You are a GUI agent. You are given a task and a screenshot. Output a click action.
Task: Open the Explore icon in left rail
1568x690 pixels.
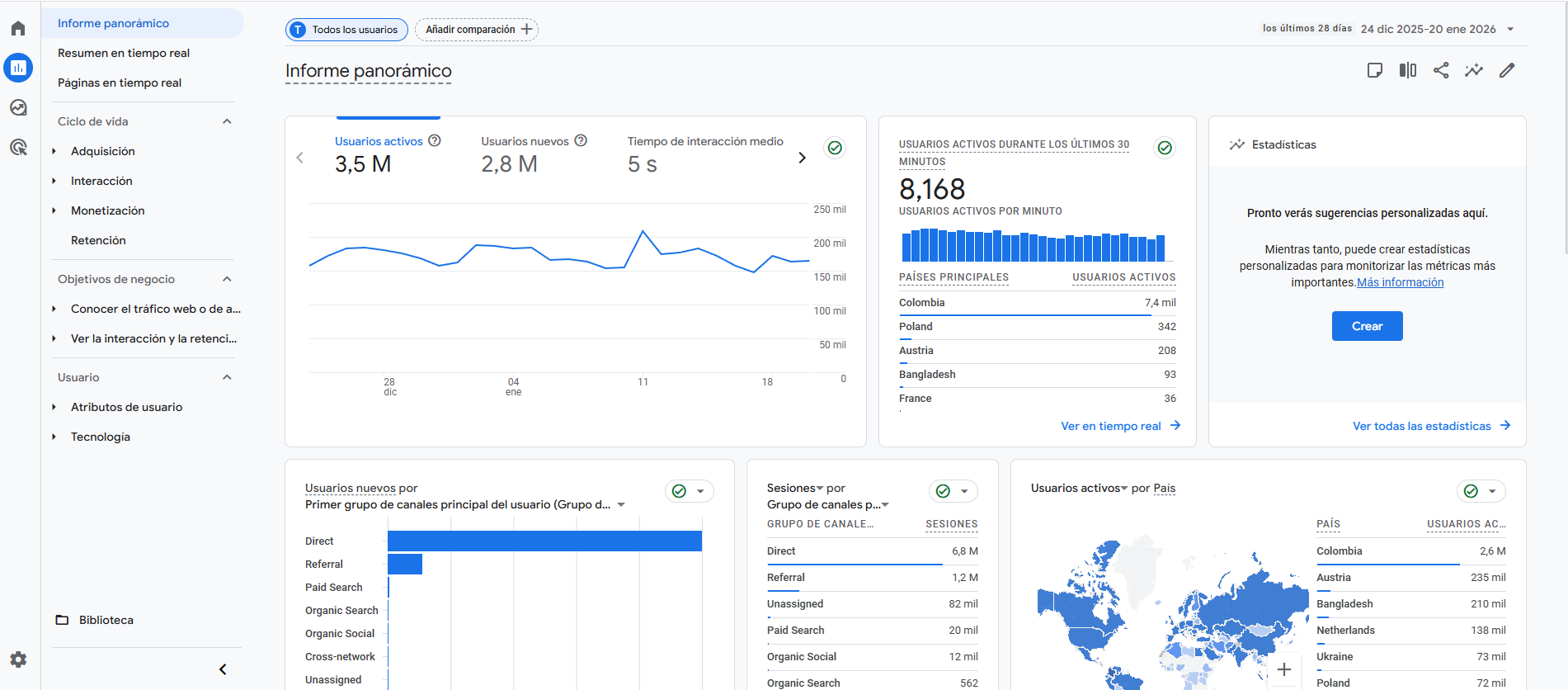pyautogui.click(x=18, y=107)
